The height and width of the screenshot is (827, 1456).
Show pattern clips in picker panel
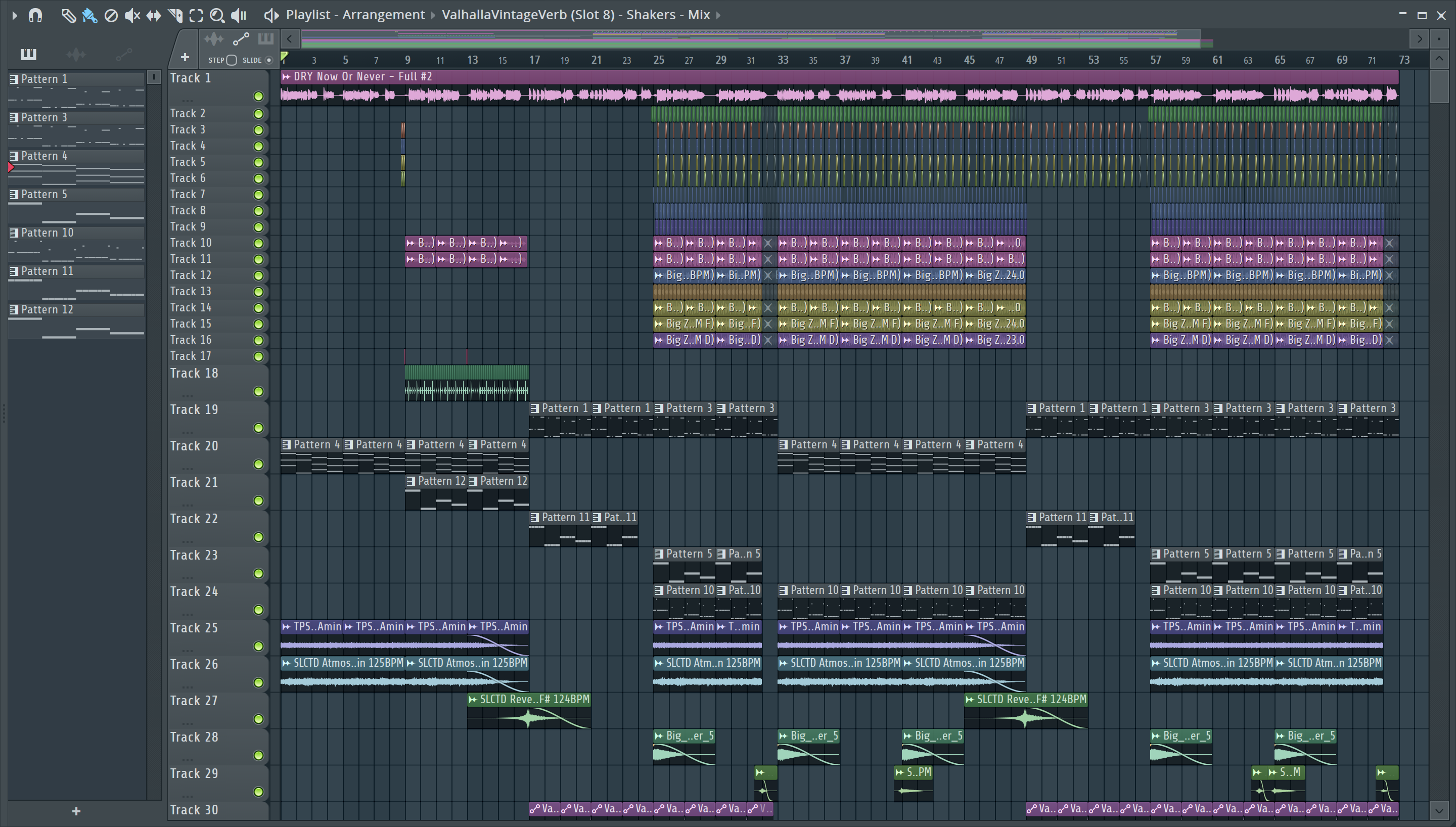tap(28, 55)
